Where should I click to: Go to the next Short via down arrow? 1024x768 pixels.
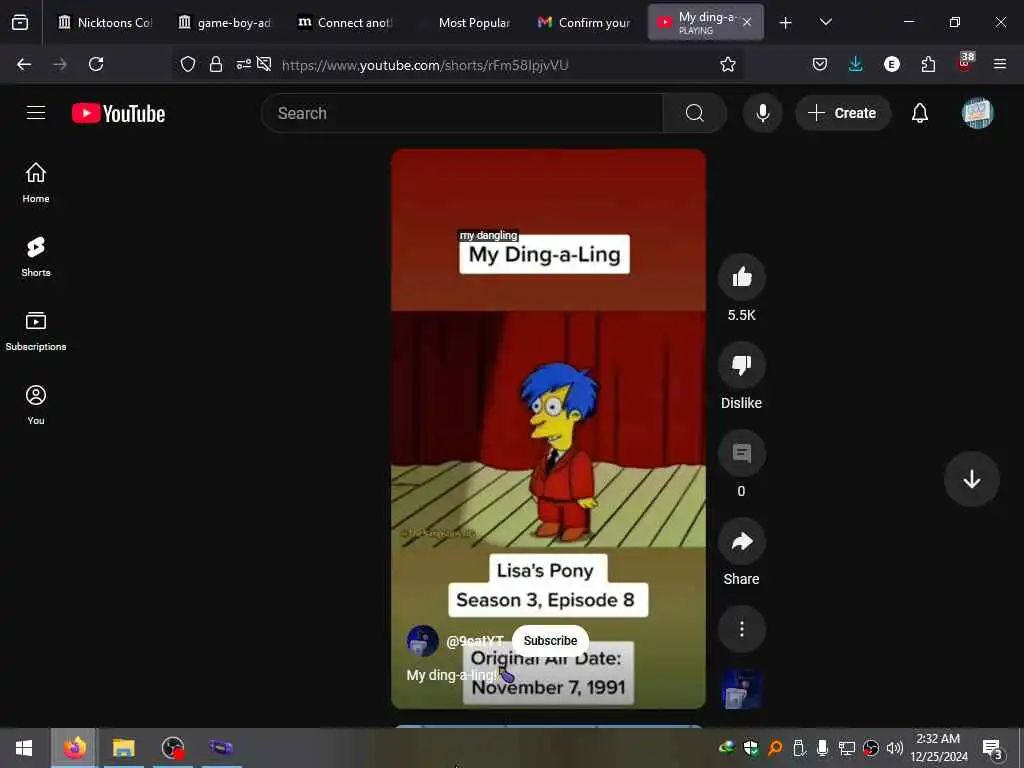(971, 479)
